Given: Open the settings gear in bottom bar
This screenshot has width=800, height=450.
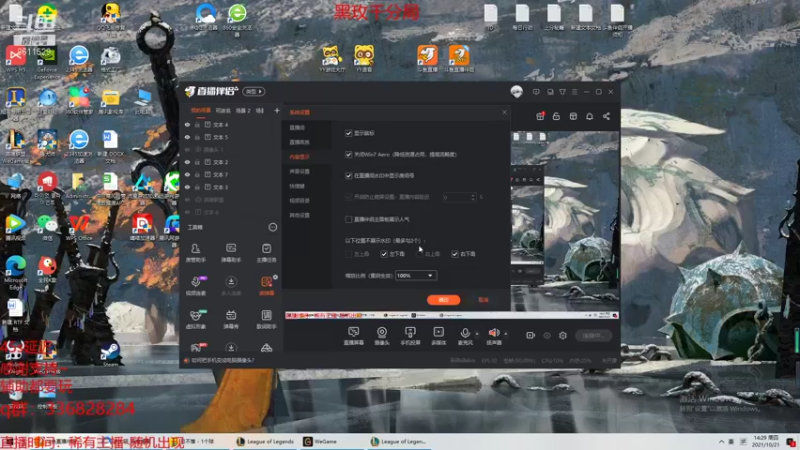Looking at the screenshot, I should pos(563,335).
